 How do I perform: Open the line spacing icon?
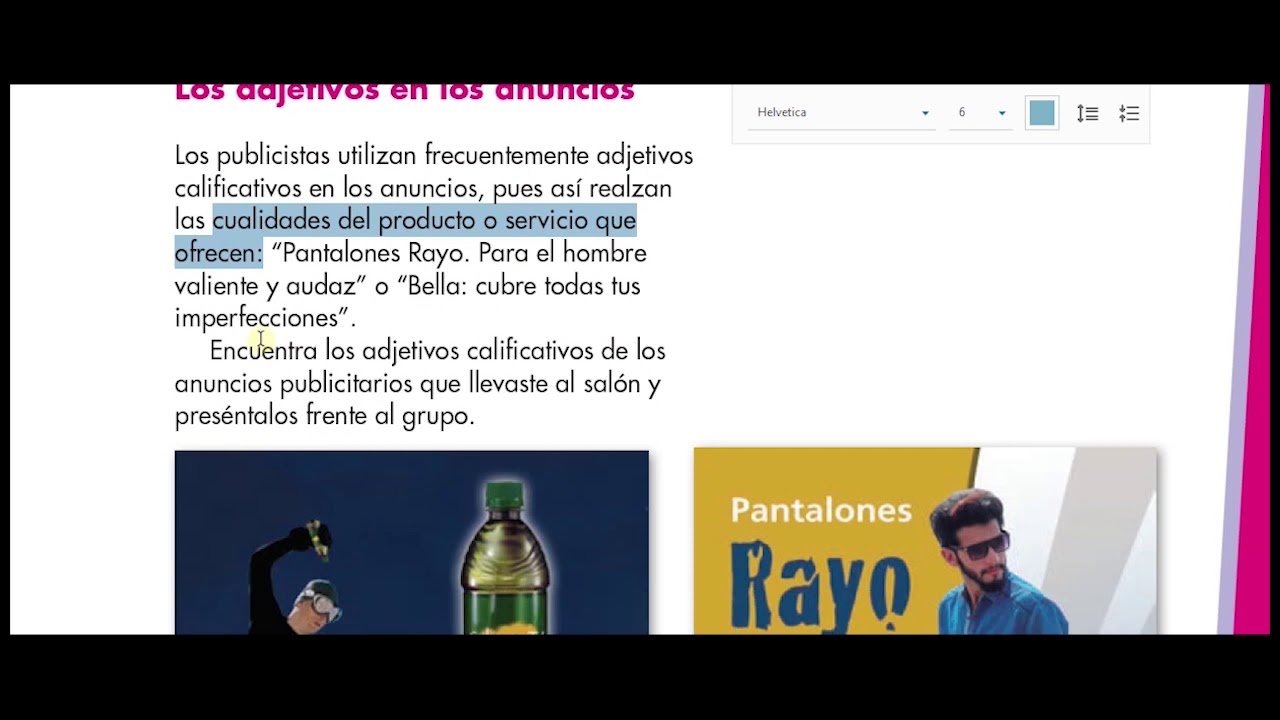tap(1087, 114)
